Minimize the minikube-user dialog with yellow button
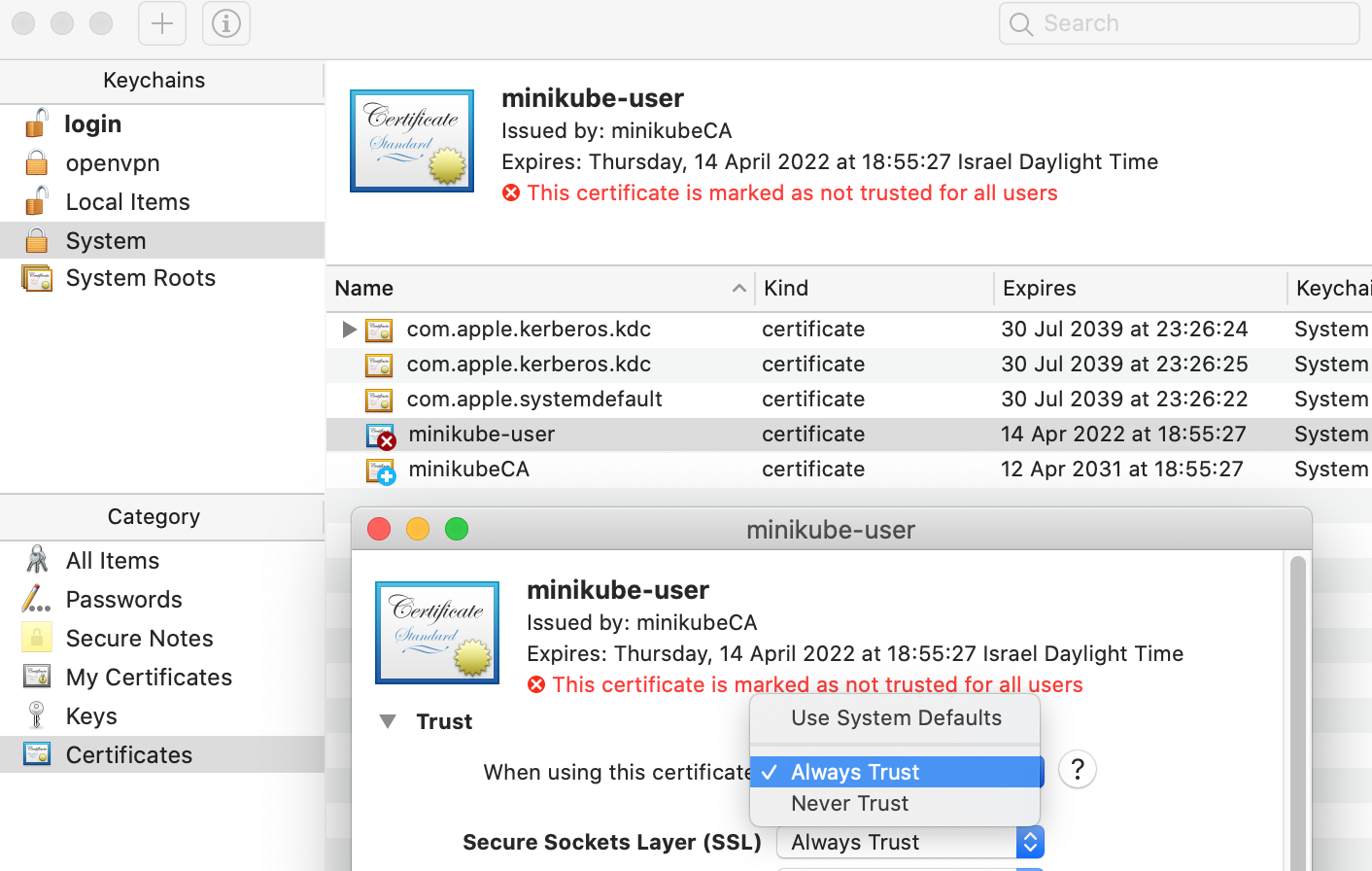The height and width of the screenshot is (871, 1372). [418, 529]
